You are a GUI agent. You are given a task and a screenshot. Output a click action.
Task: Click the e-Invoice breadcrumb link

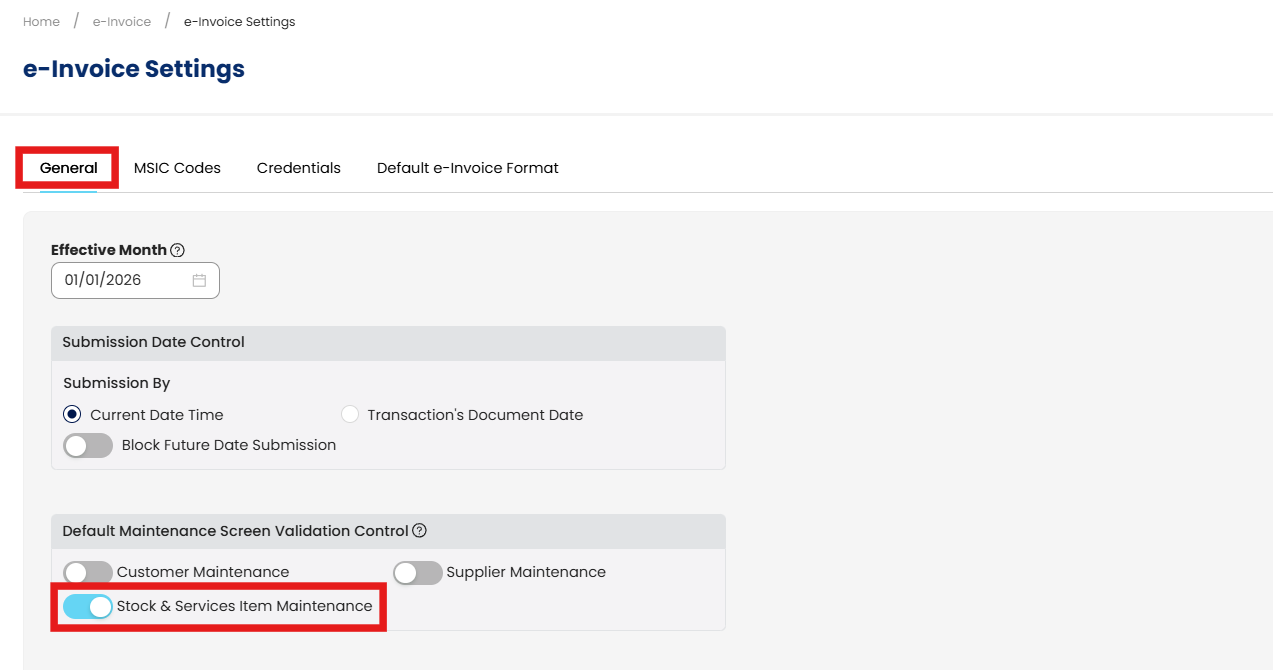pos(121,22)
